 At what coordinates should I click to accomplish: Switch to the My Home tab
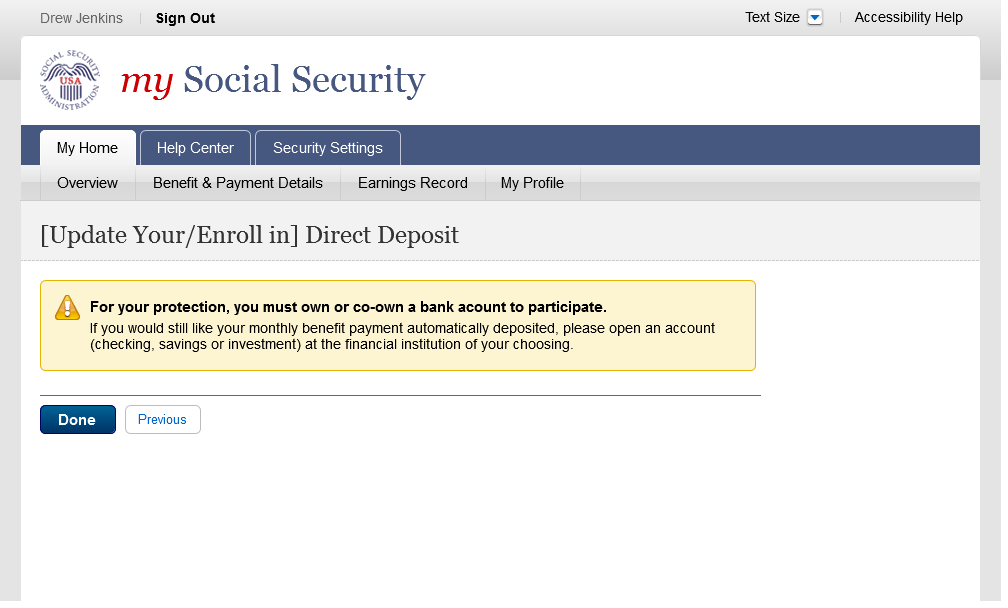87,148
